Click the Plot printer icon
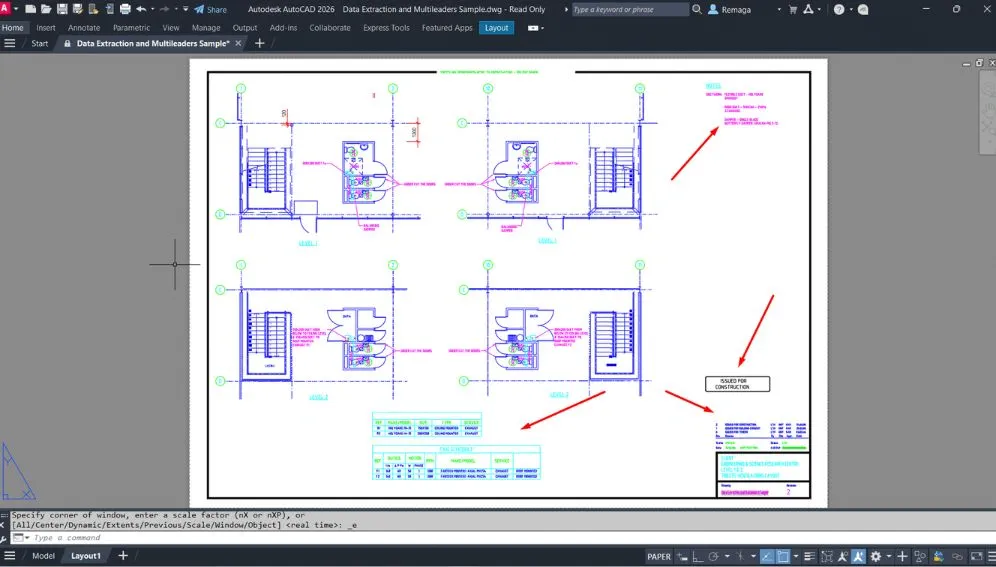Screen dimensions: 996x567 tap(124, 9)
